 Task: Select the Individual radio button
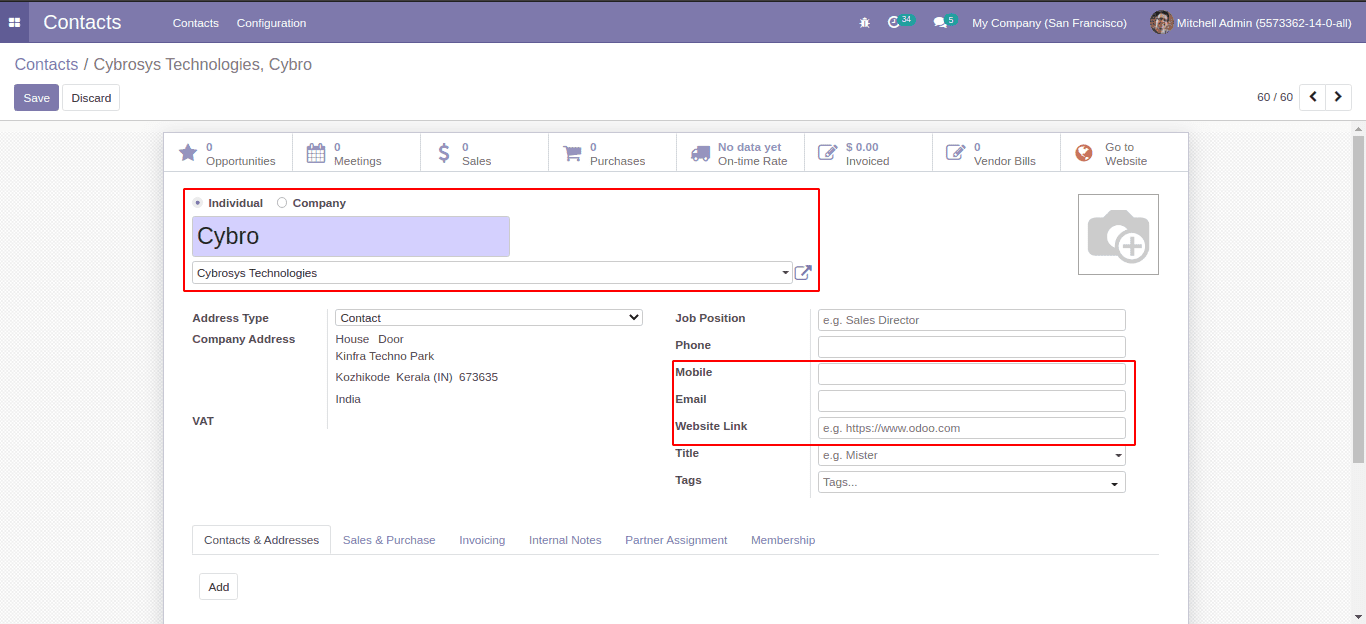tap(198, 203)
